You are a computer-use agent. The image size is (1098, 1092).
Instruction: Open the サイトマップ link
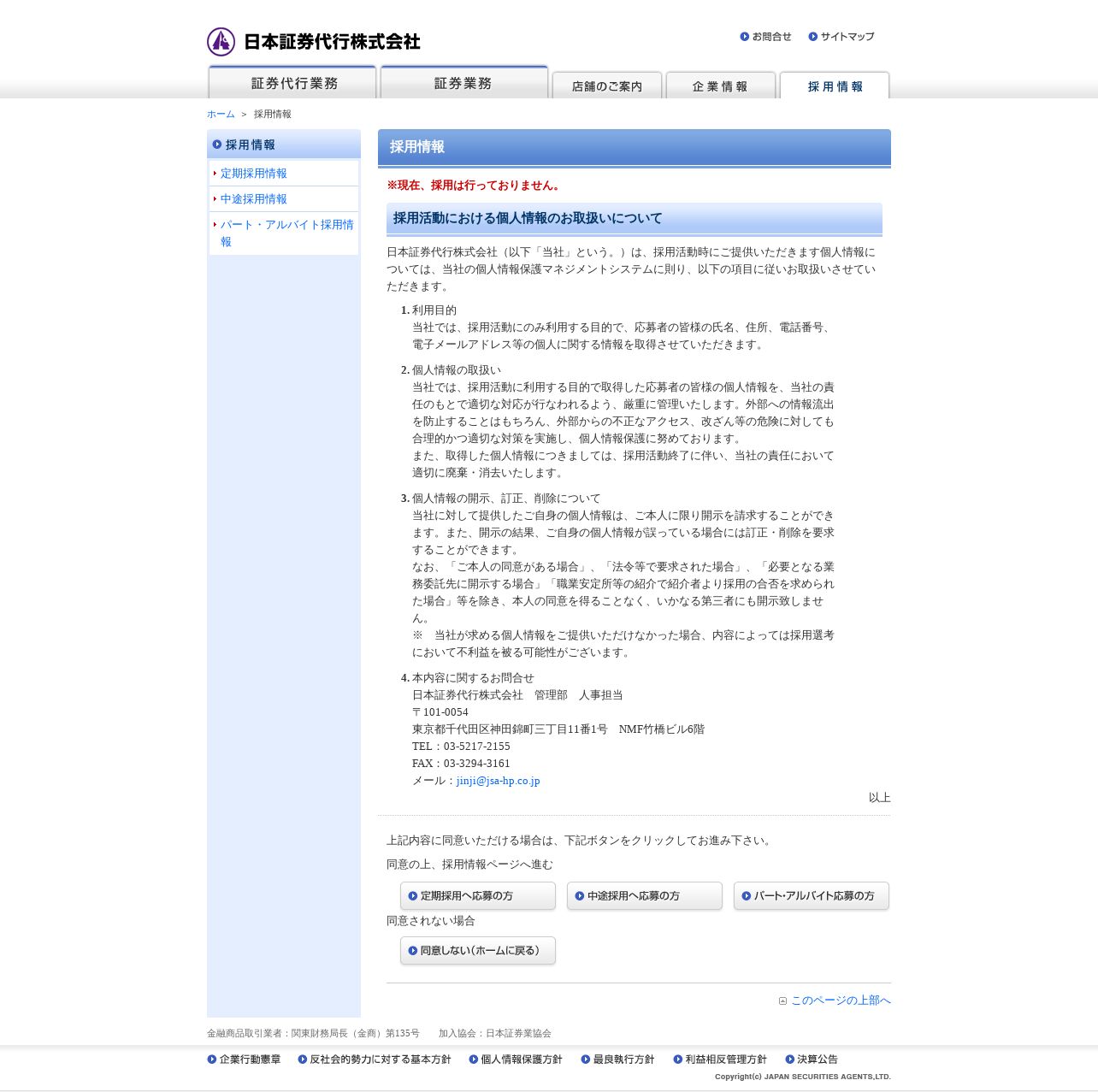(841, 37)
